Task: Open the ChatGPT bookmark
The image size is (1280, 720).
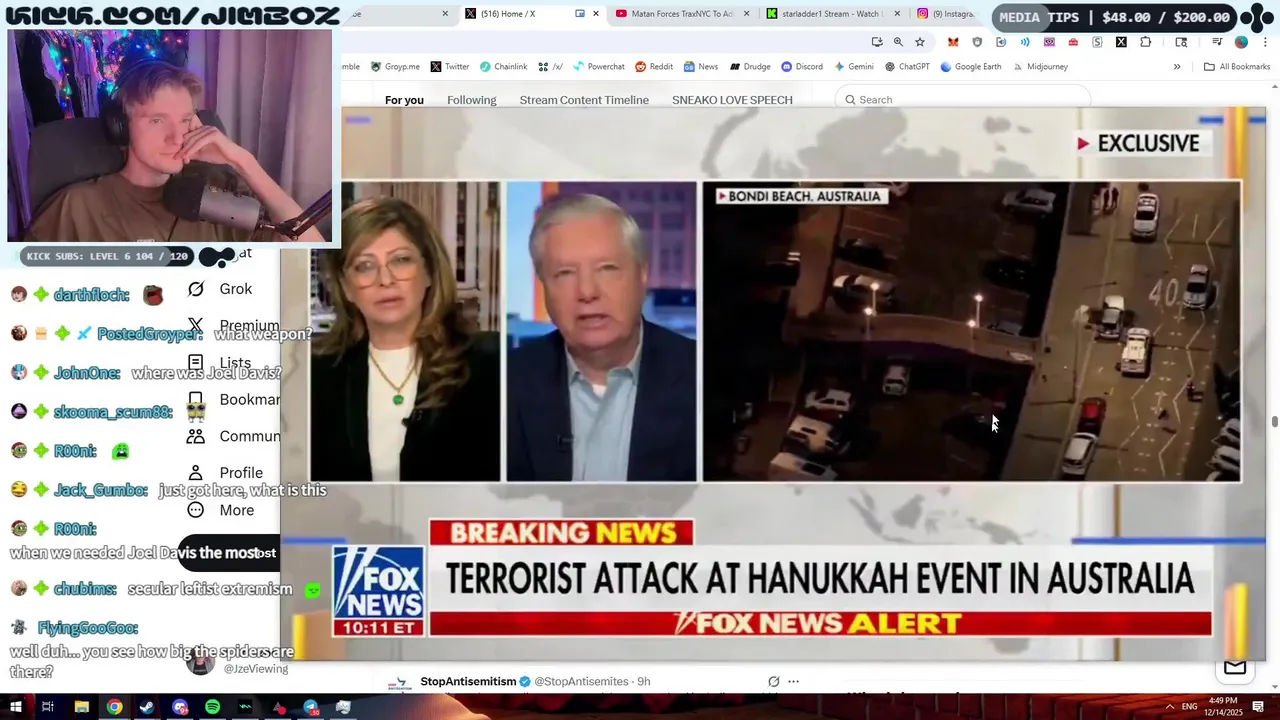Action: [907, 67]
